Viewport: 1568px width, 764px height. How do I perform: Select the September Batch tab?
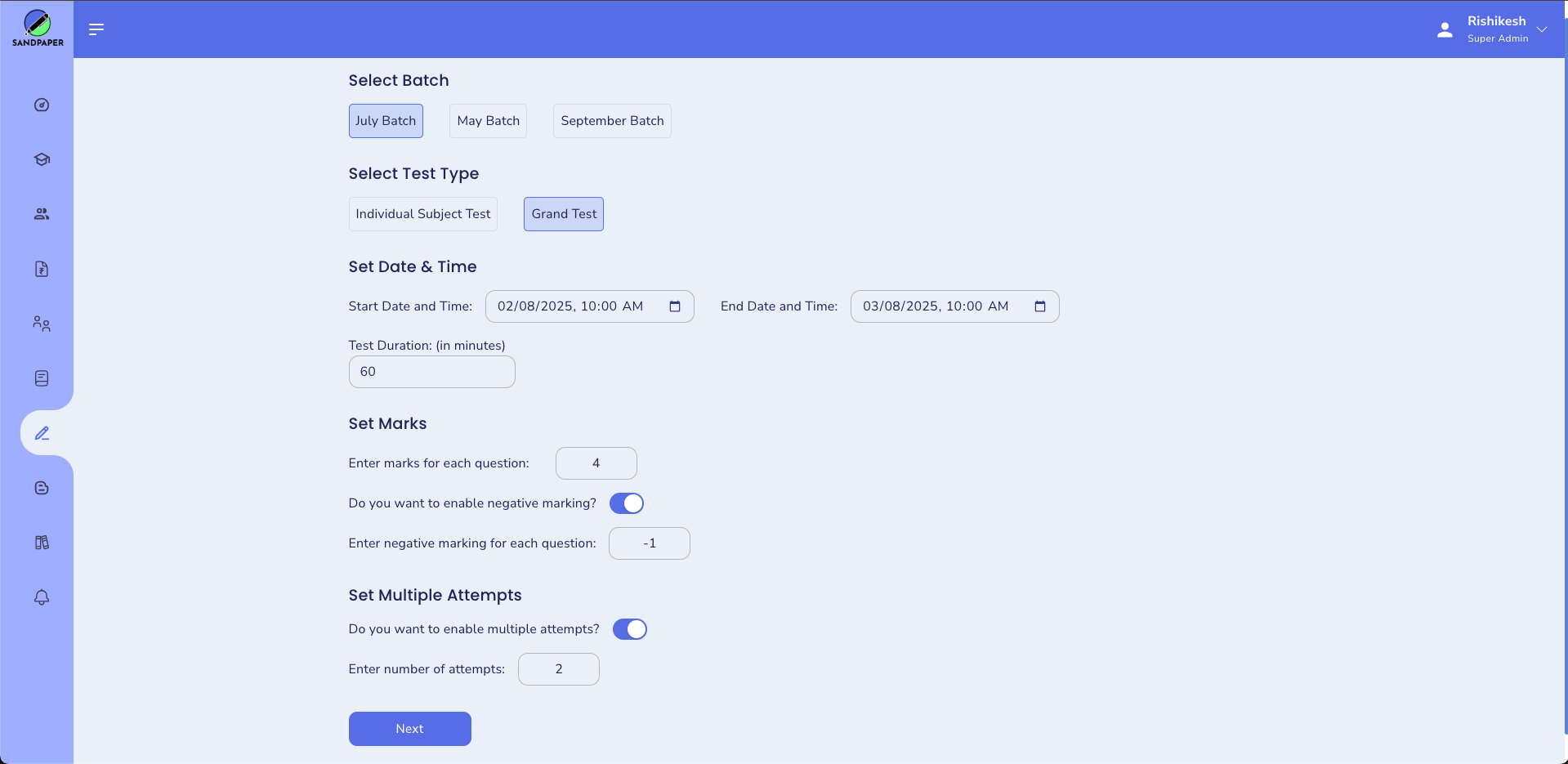(x=611, y=120)
